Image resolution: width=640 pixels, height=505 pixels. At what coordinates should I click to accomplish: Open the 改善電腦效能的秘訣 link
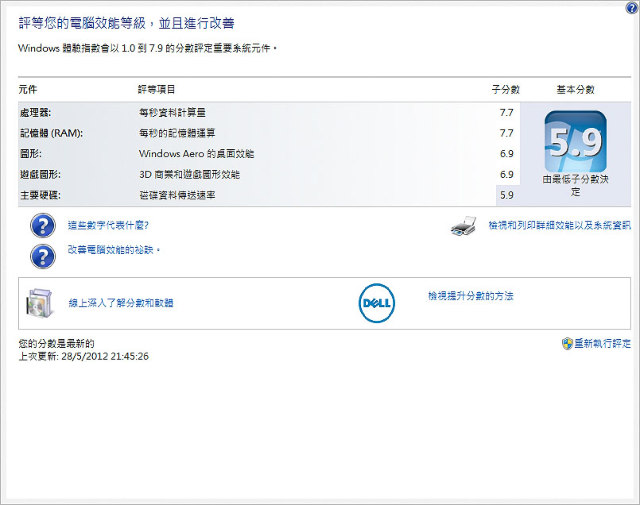click(114, 249)
